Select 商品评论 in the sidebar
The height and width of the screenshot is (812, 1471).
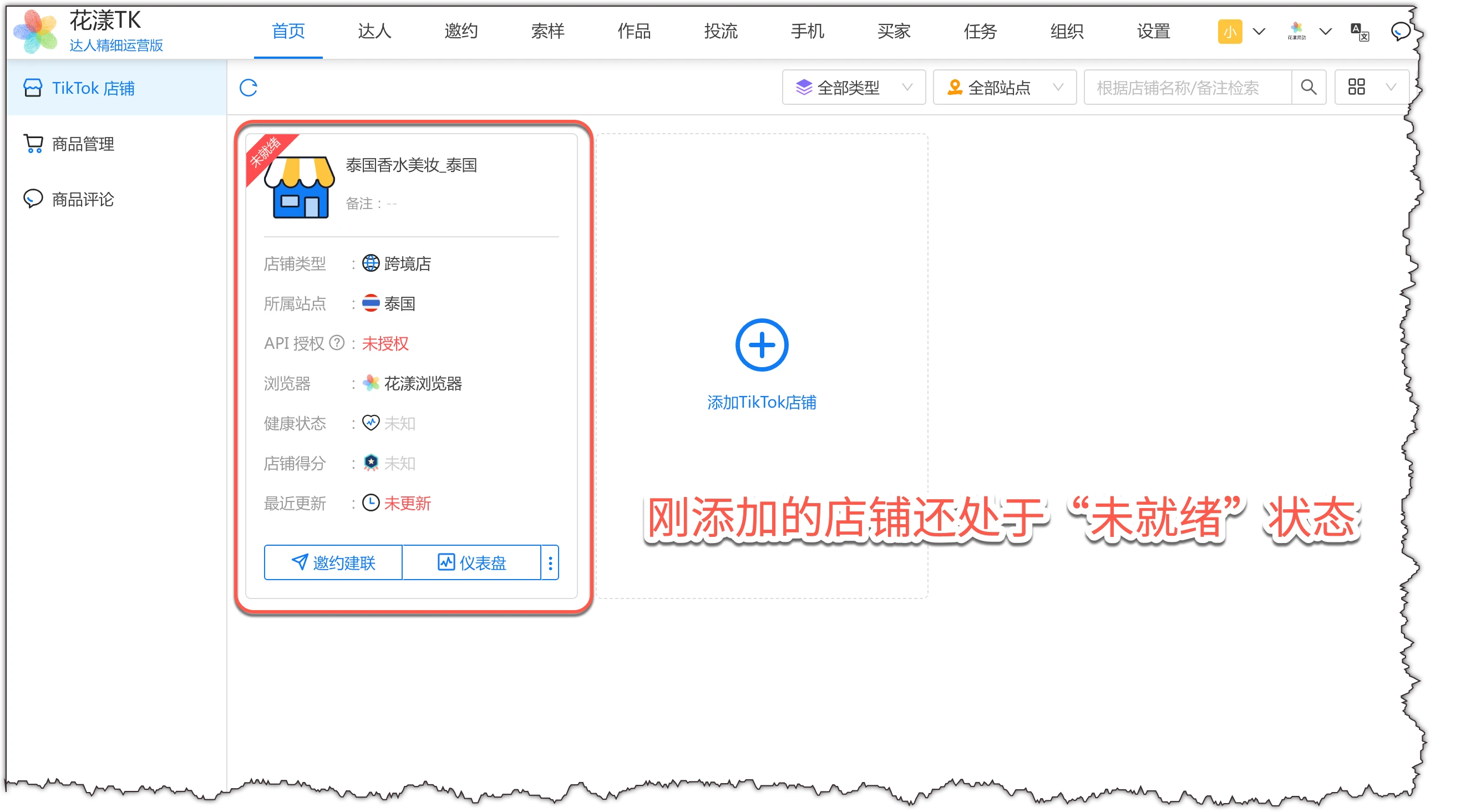116,199
